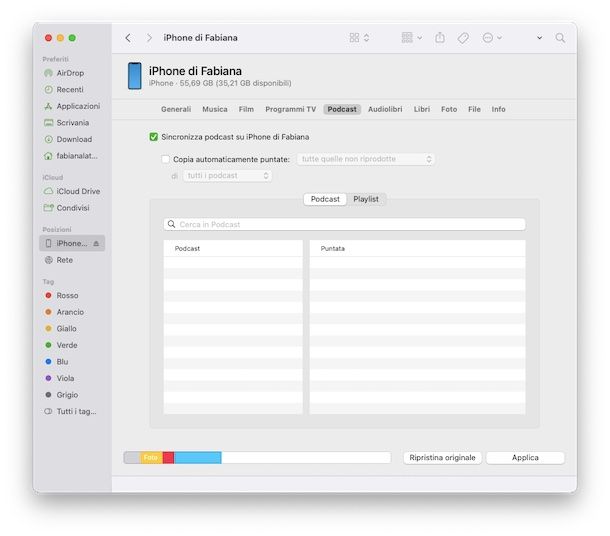Image resolution: width=610 pixels, height=536 pixels.
Task: Click the Applica button
Action: pos(525,458)
